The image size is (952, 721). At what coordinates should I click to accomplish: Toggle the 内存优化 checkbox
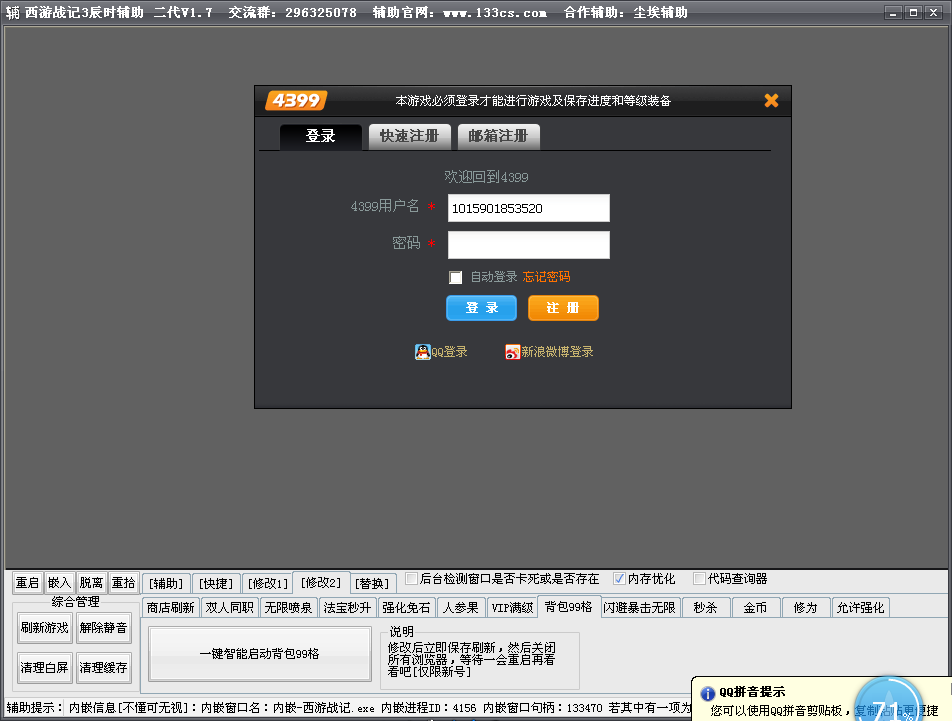click(619, 579)
